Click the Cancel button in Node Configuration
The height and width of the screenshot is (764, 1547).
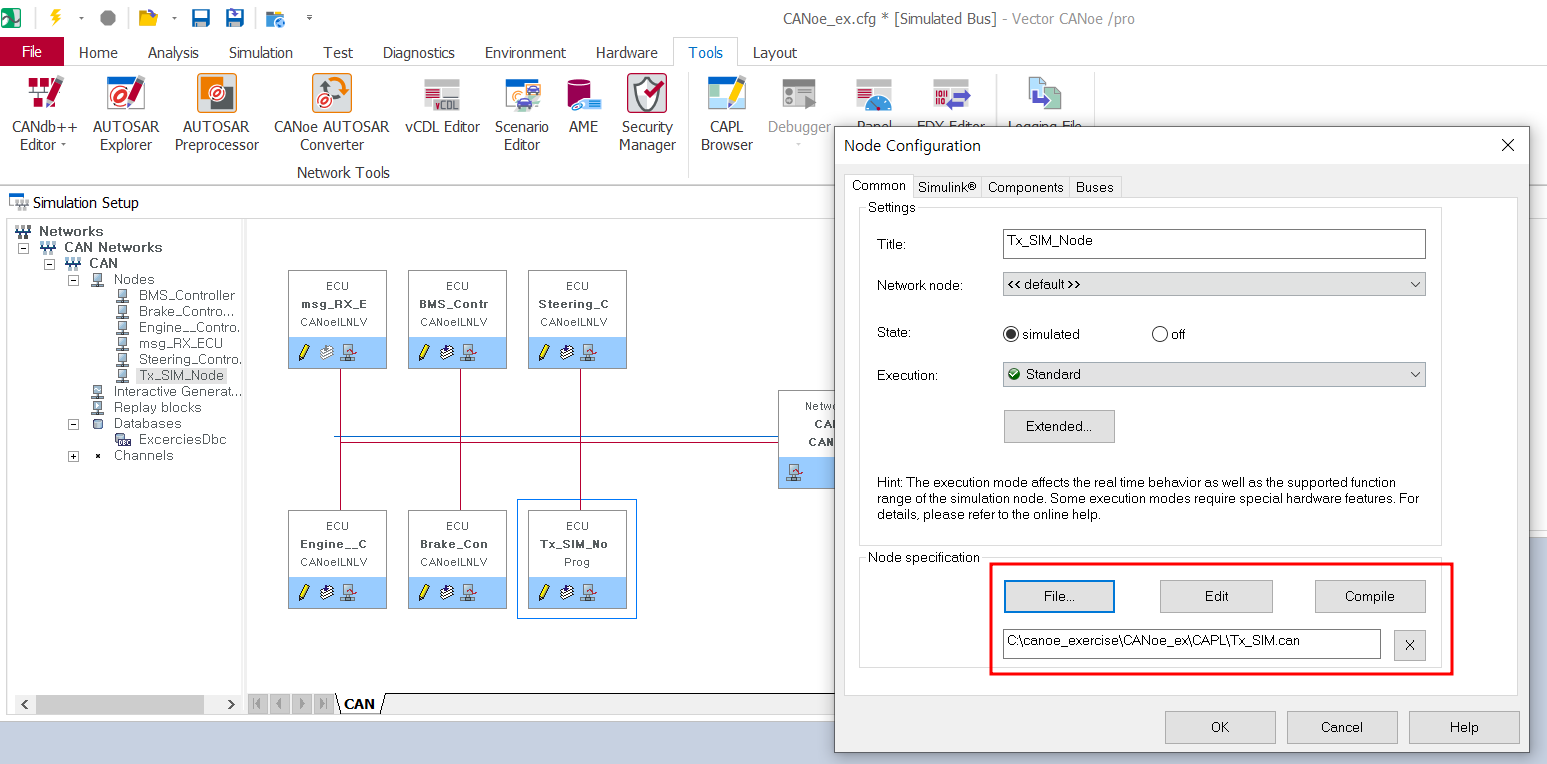1342,727
